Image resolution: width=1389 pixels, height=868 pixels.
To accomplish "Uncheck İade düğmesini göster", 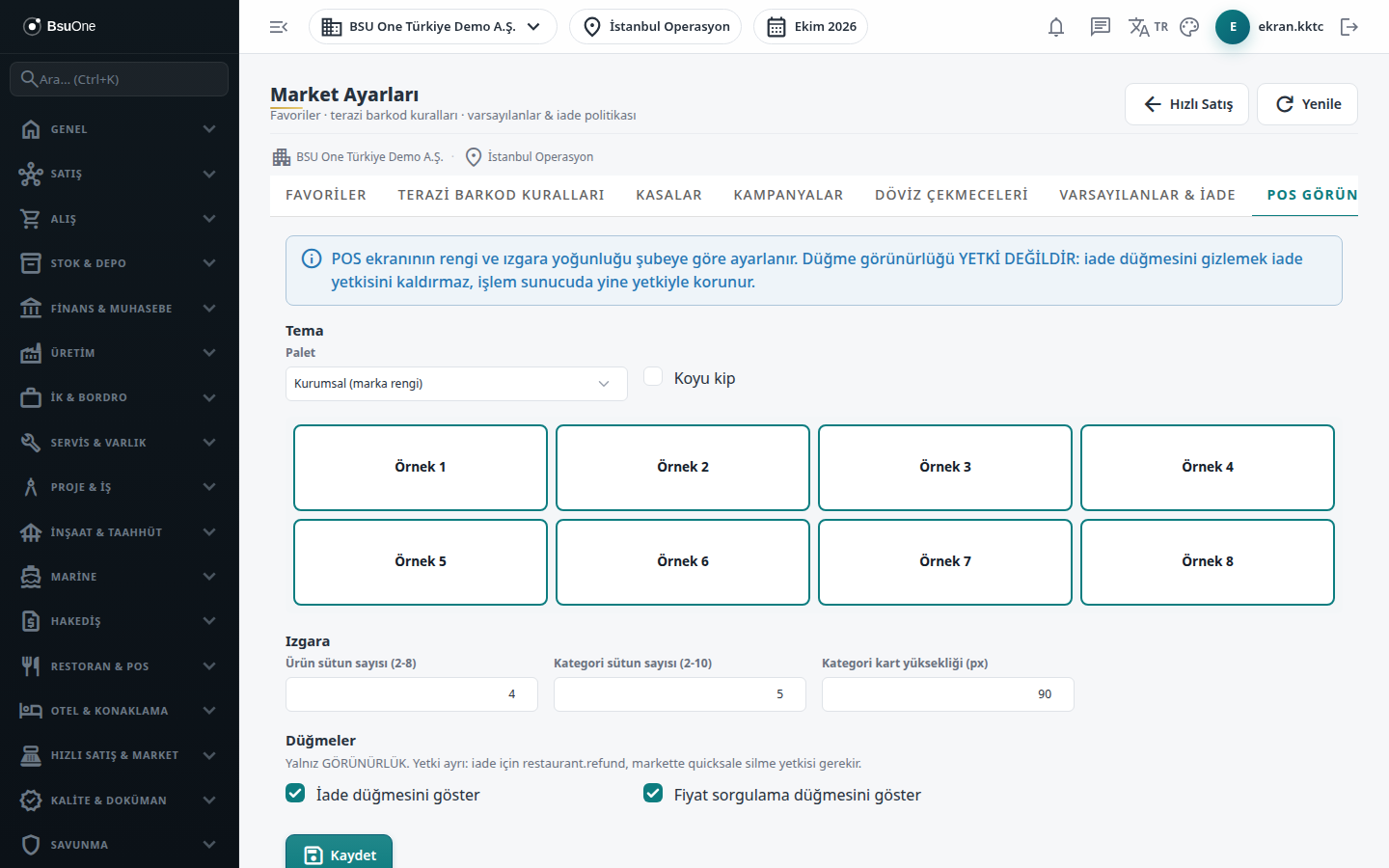I will click(295, 794).
